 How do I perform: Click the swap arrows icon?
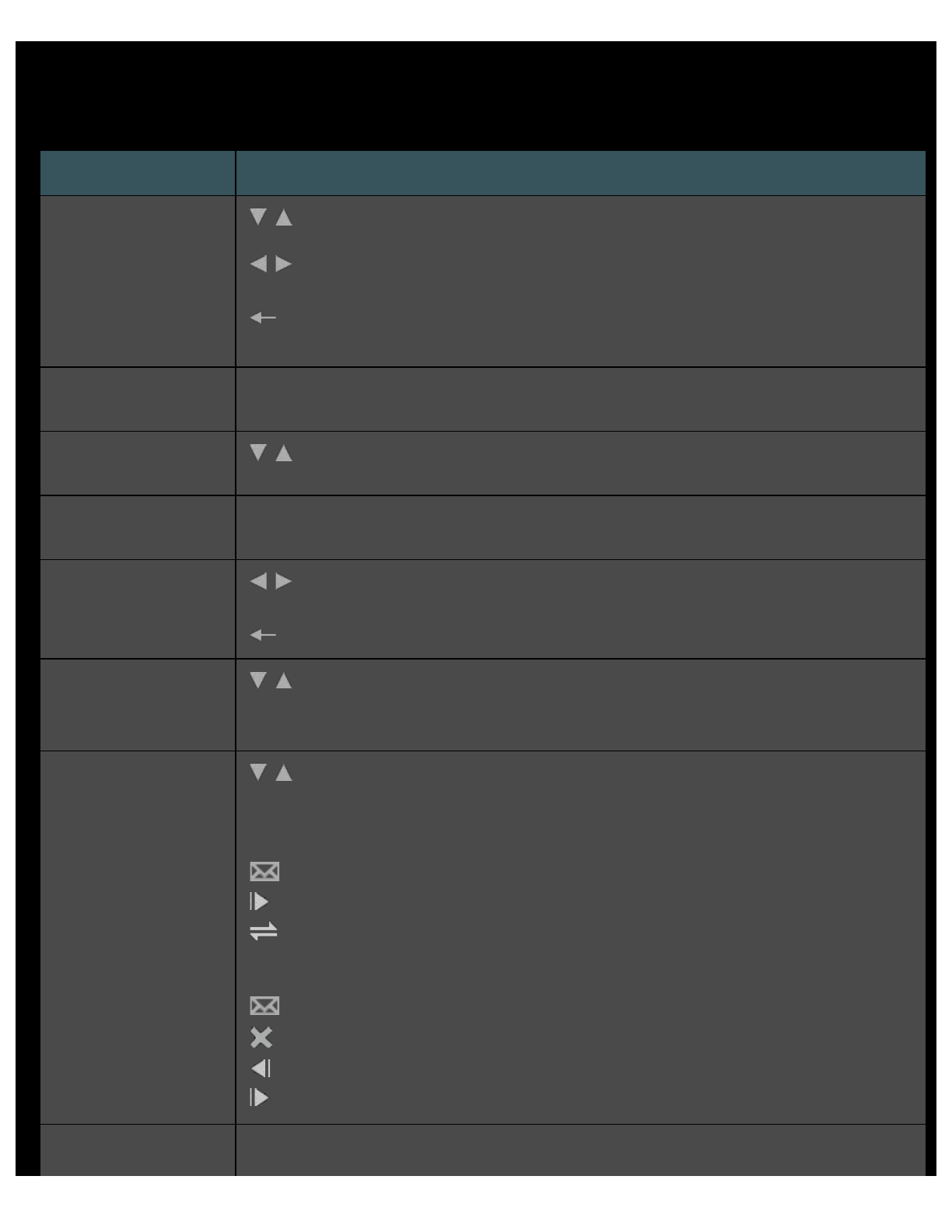[264, 931]
